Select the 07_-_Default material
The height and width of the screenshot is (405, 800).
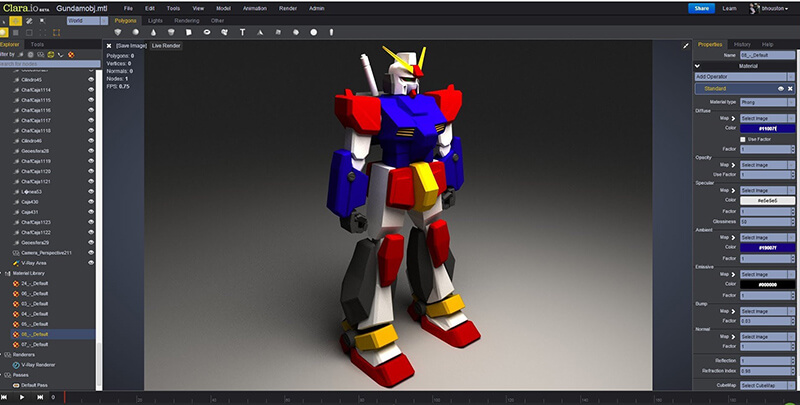35,345
